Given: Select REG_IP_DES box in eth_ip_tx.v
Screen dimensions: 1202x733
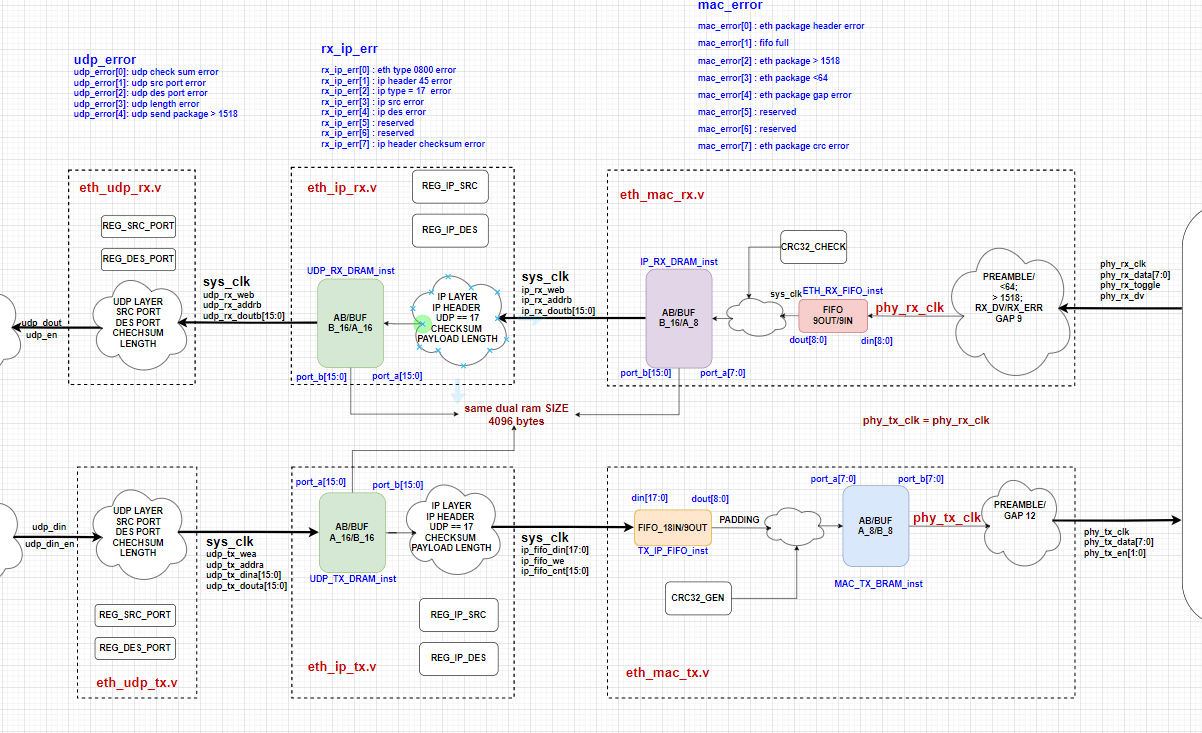Looking at the screenshot, I should (x=458, y=658).
